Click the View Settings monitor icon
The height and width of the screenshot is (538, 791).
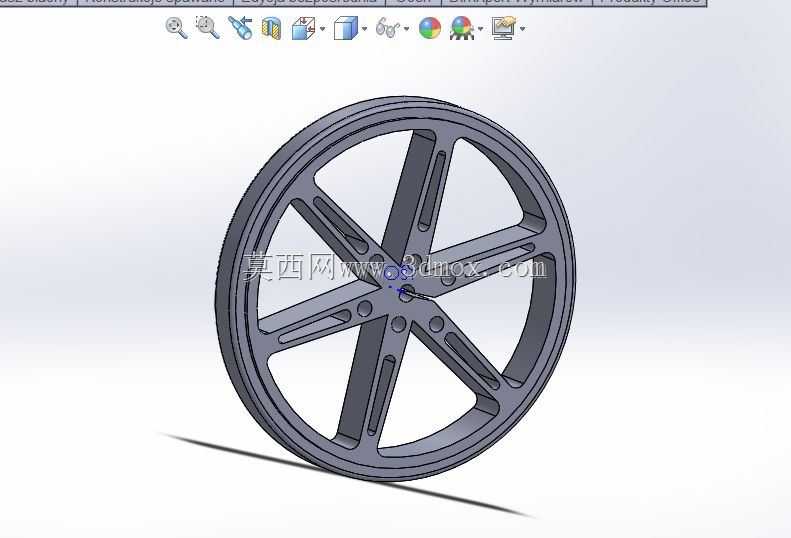coord(504,28)
